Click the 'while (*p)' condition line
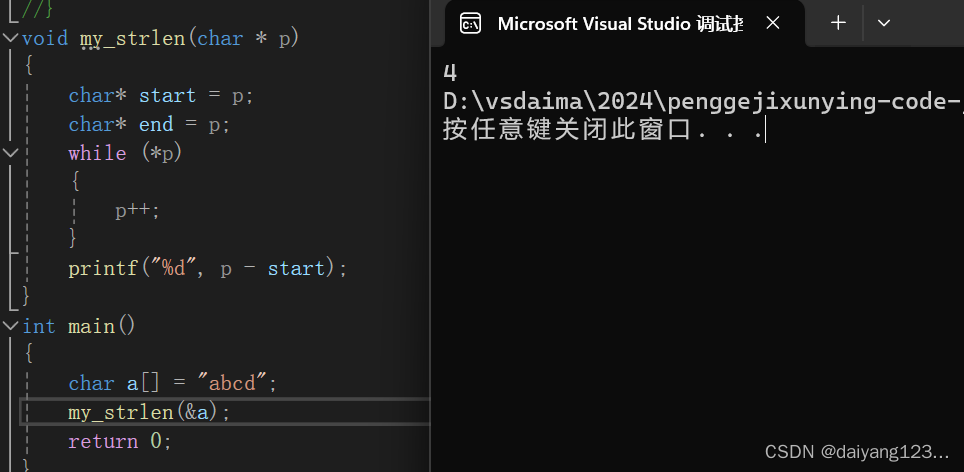The image size is (964, 472). 125,153
